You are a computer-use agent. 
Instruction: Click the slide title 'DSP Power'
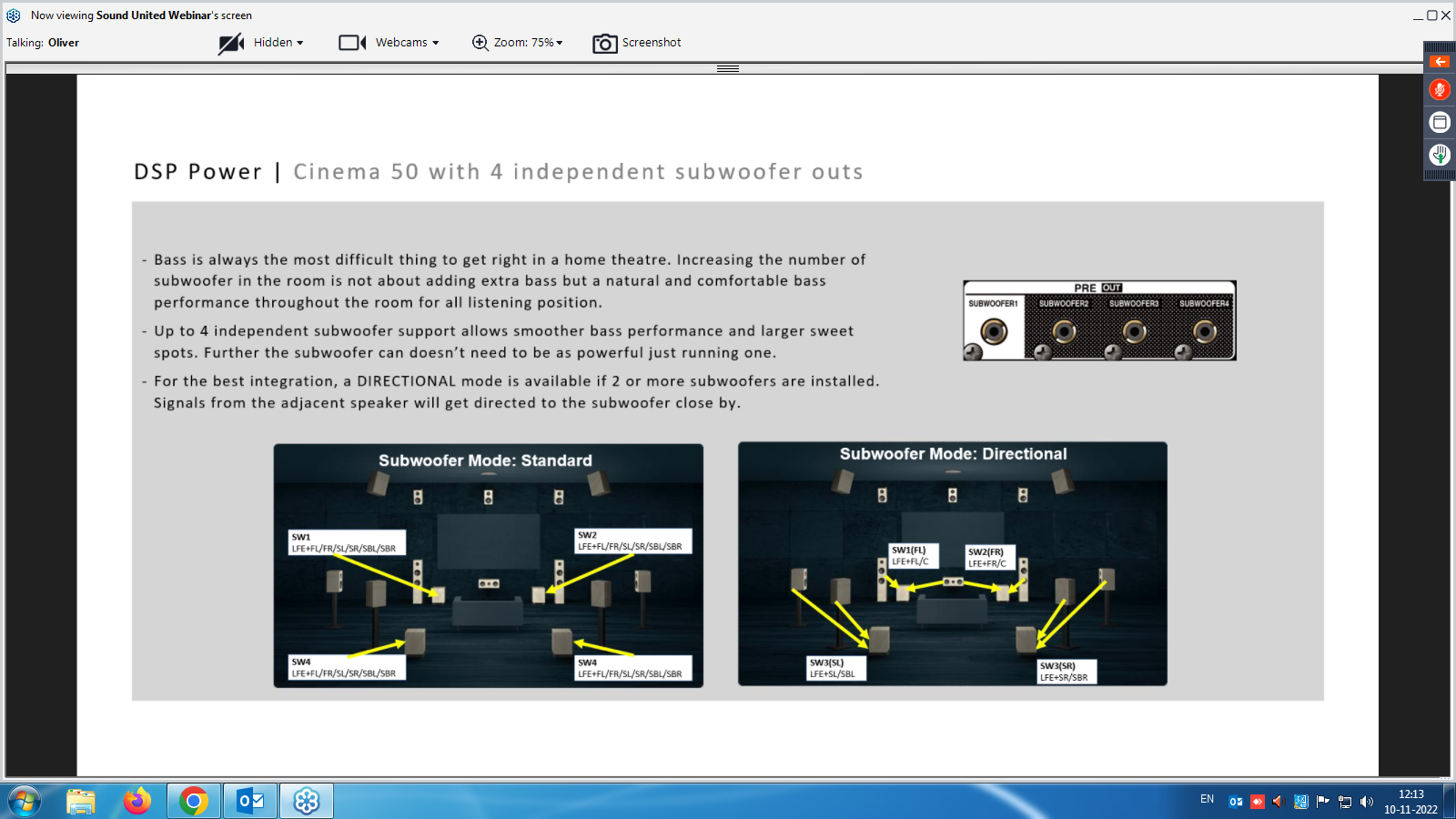tap(197, 172)
